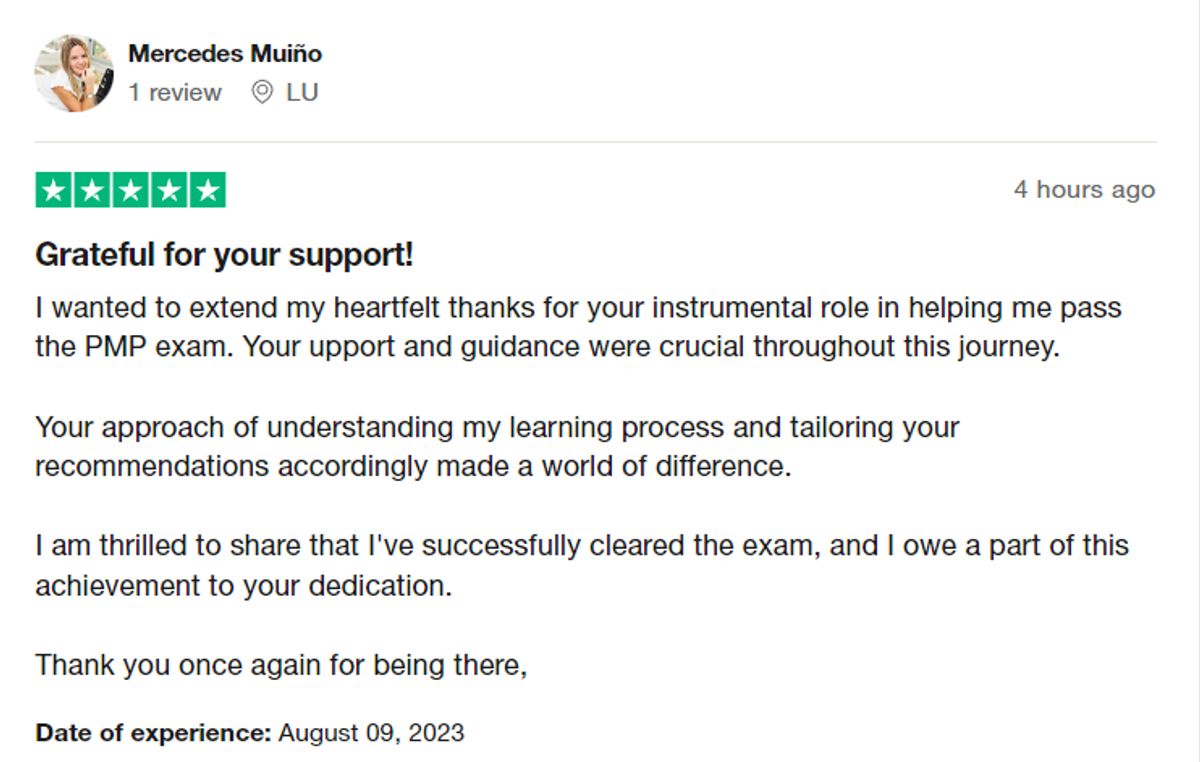This screenshot has width=1200, height=762.
Task: Open the Mercedes Muiño reviewer profile name
Action: tap(225, 53)
